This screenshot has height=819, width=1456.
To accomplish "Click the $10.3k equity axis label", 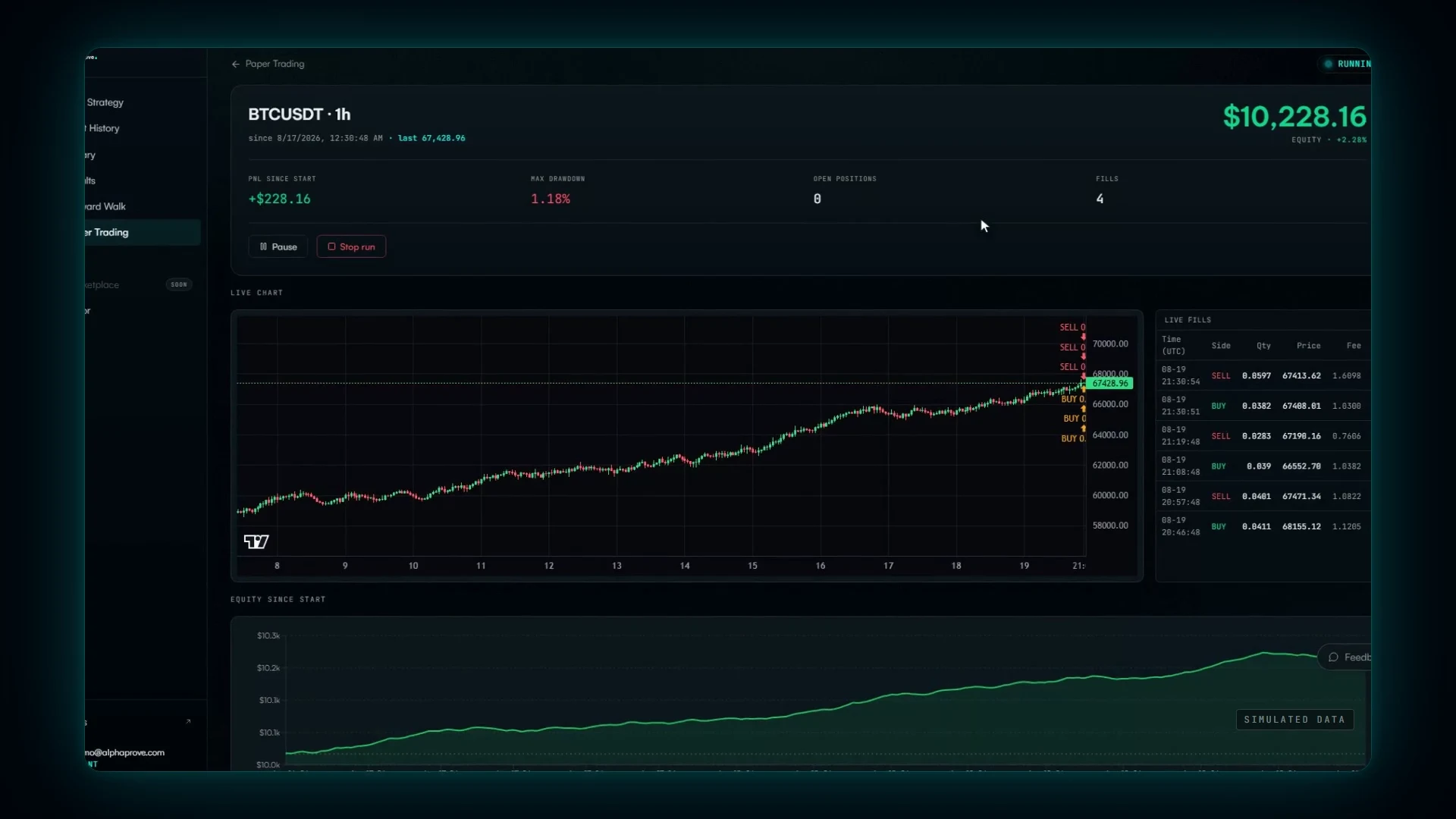I will (x=268, y=636).
